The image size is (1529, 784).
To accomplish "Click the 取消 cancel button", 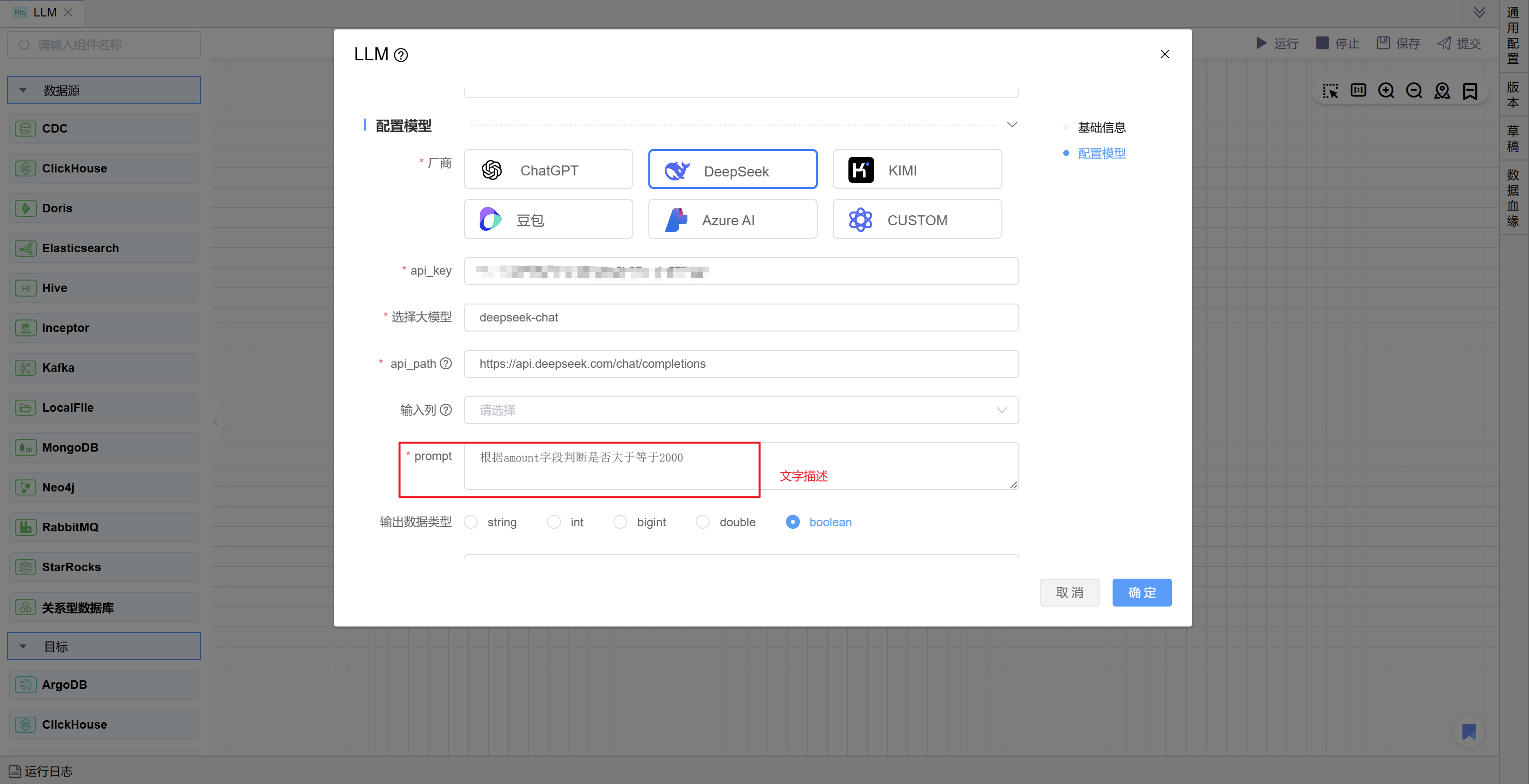I will (1069, 592).
